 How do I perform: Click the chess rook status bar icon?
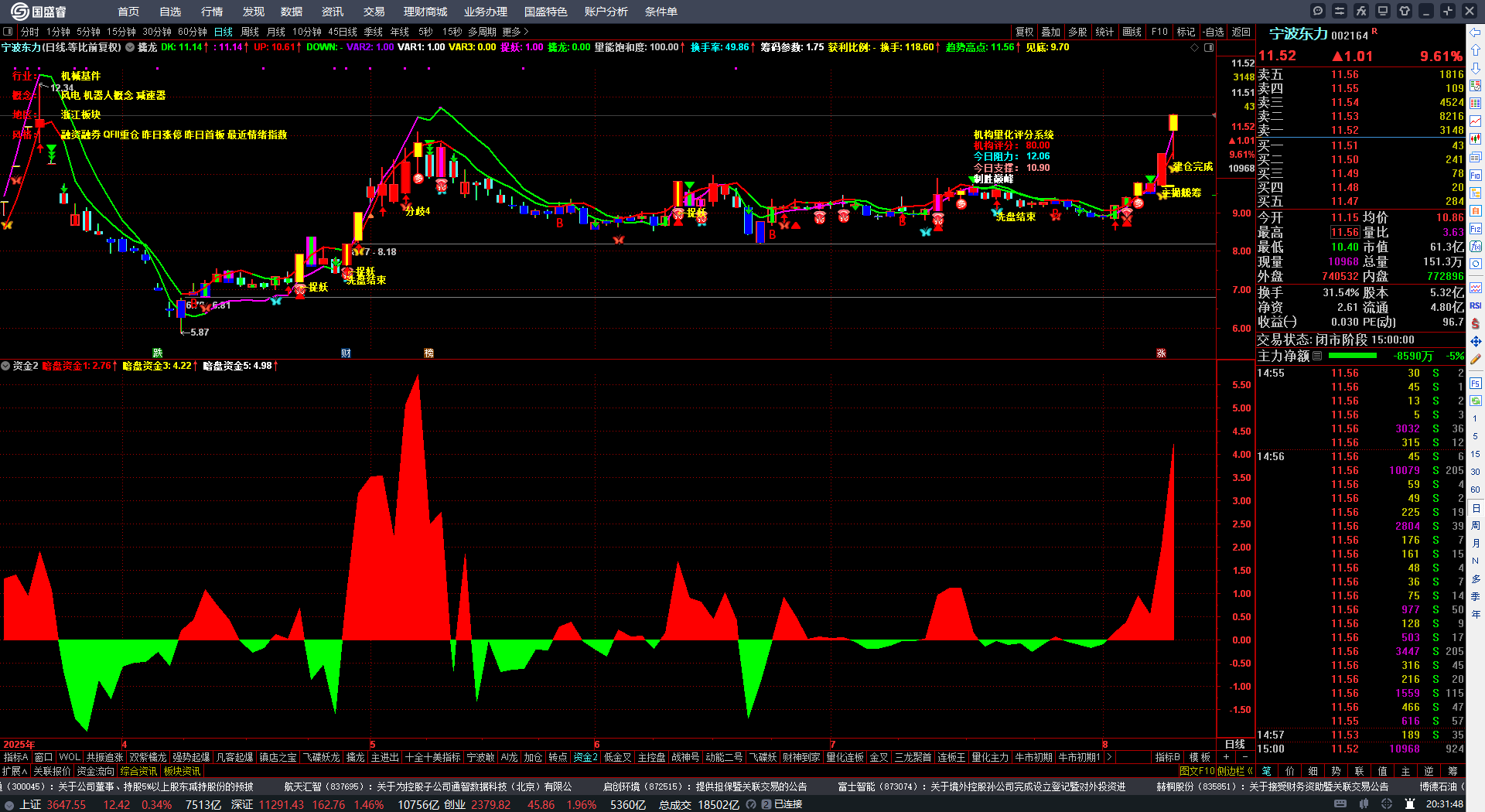pyautogui.click(x=1410, y=804)
